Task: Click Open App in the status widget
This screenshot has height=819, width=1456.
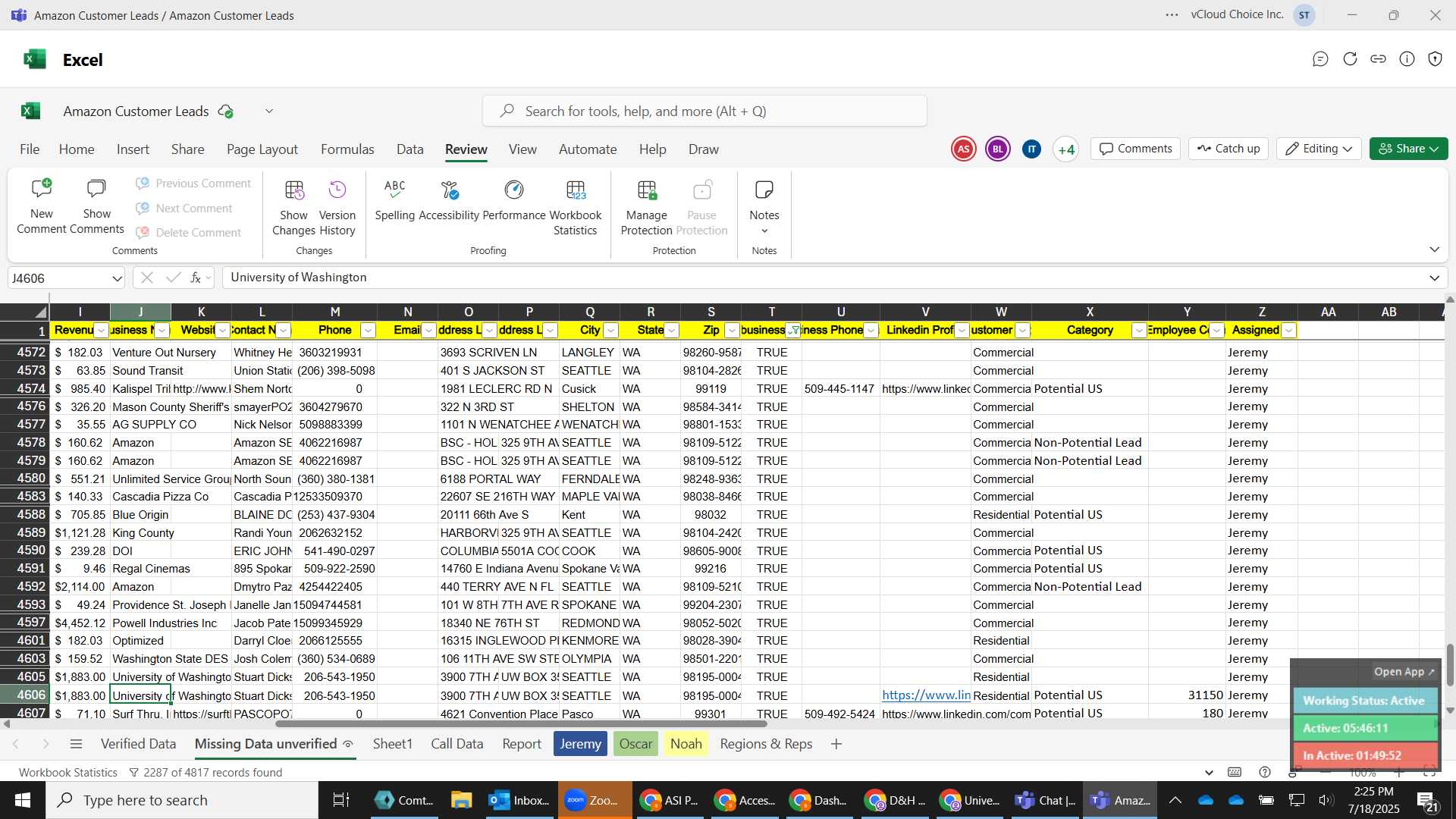Action: tap(1404, 672)
